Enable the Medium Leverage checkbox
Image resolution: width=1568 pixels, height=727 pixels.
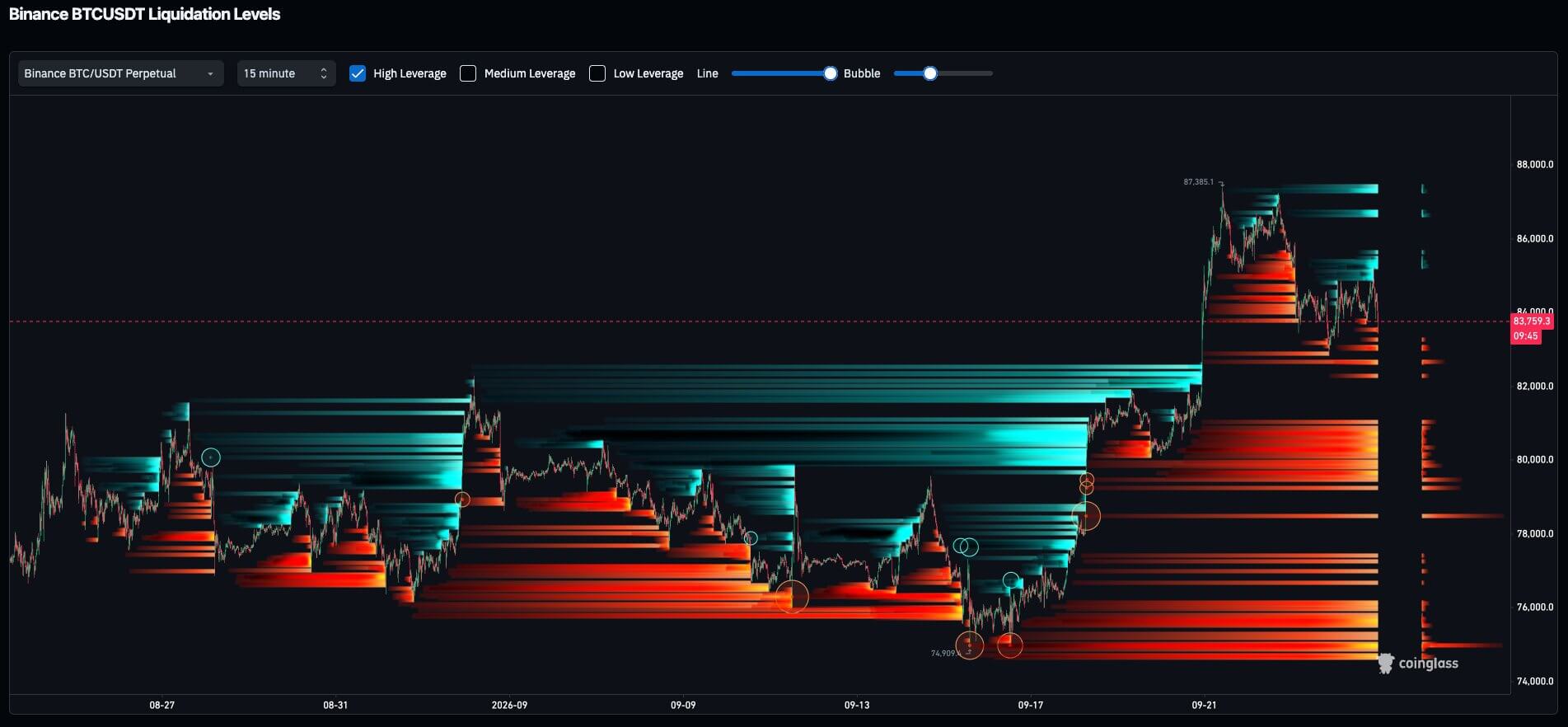[468, 73]
